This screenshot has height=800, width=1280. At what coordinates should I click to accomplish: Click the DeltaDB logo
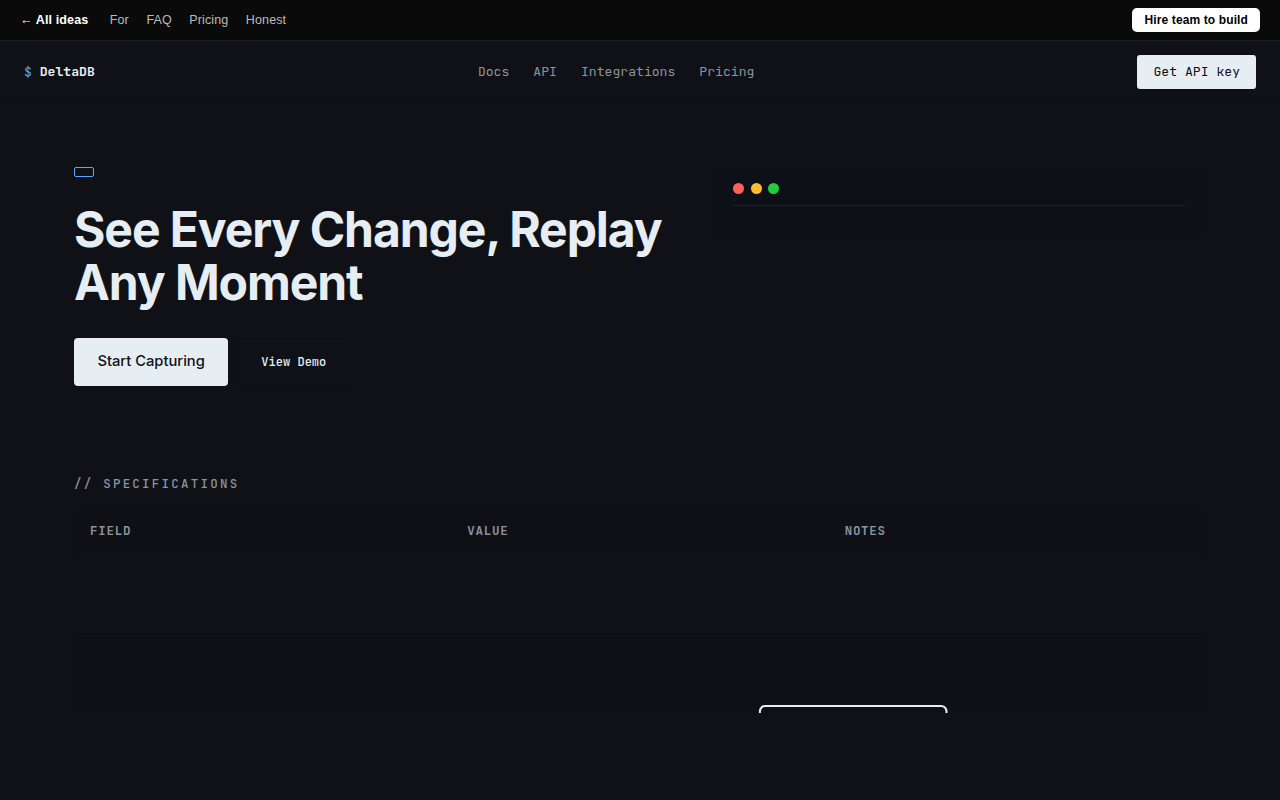[x=59, y=72]
